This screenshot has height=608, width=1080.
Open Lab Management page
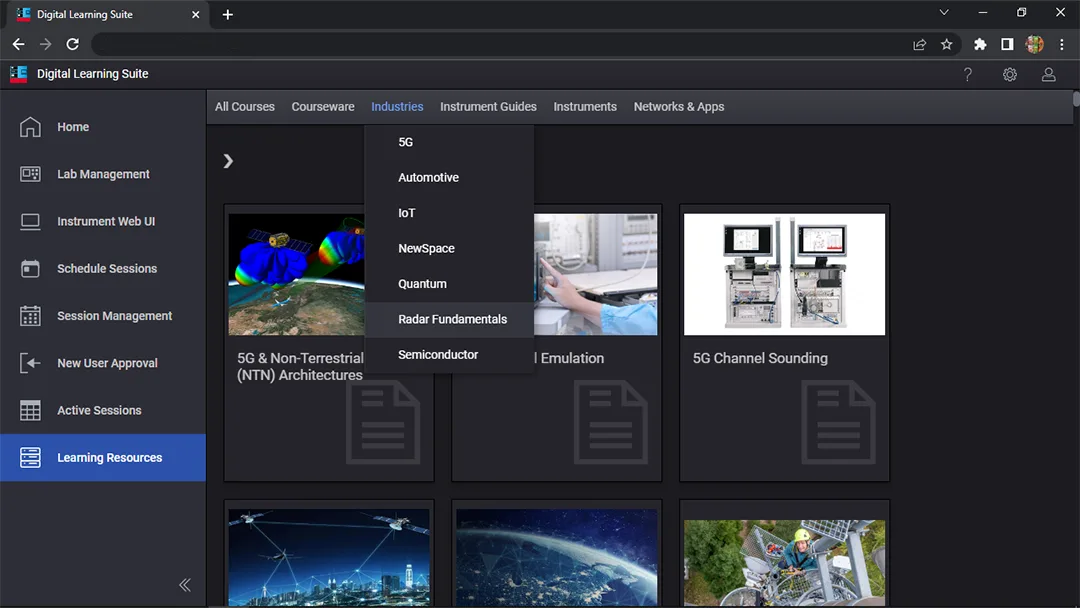pyautogui.click(x=103, y=174)
